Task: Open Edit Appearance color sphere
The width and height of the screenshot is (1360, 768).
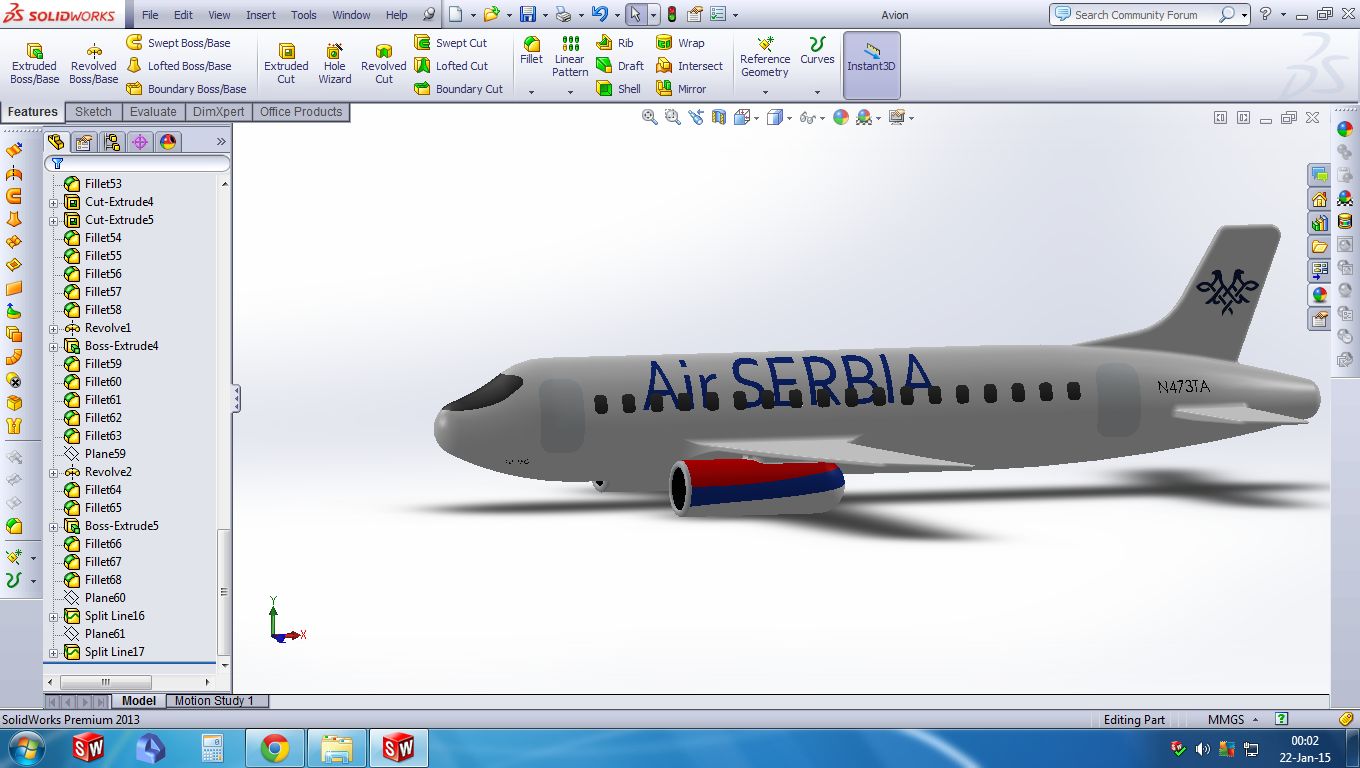Action: (x=841, y=117)
